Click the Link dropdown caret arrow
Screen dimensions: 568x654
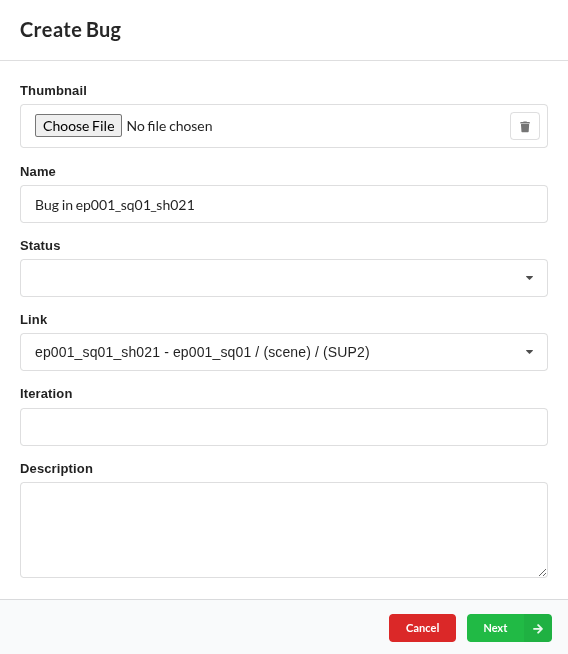(x=529, y=352)
